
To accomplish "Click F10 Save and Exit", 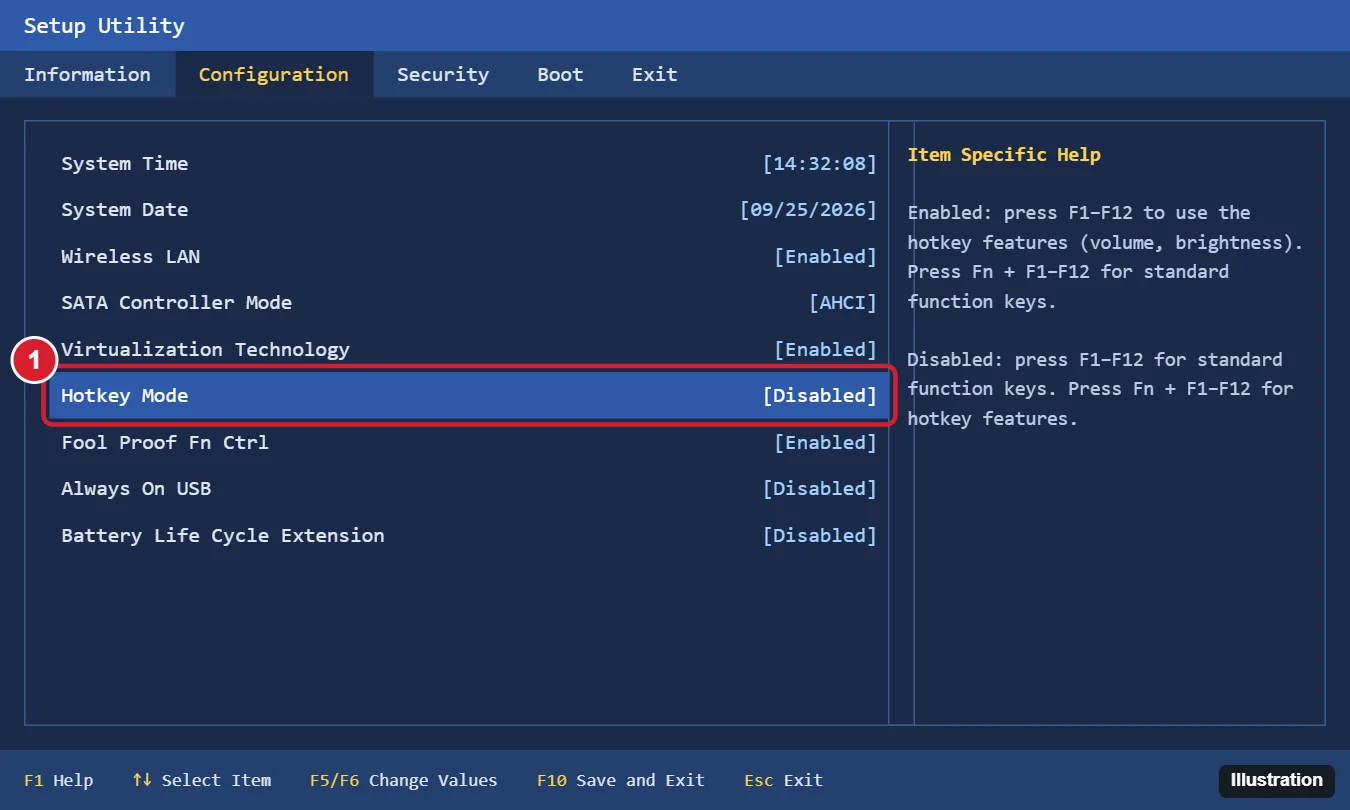I will tap(621, 780).
